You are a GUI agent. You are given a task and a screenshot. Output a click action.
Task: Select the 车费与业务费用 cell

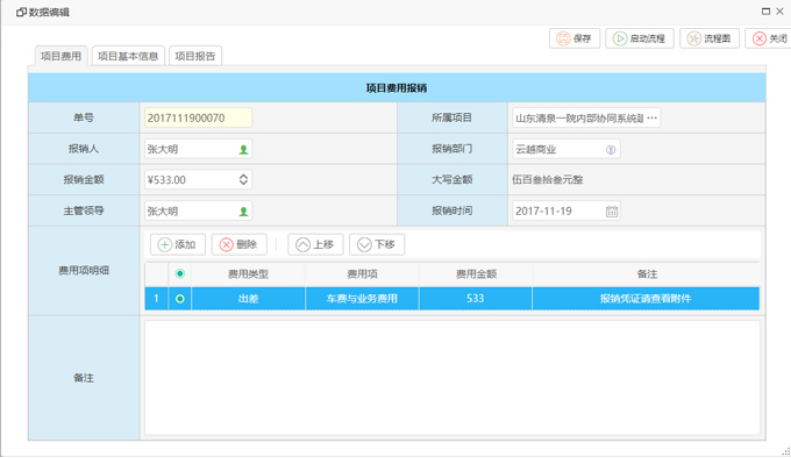point(362,299)
